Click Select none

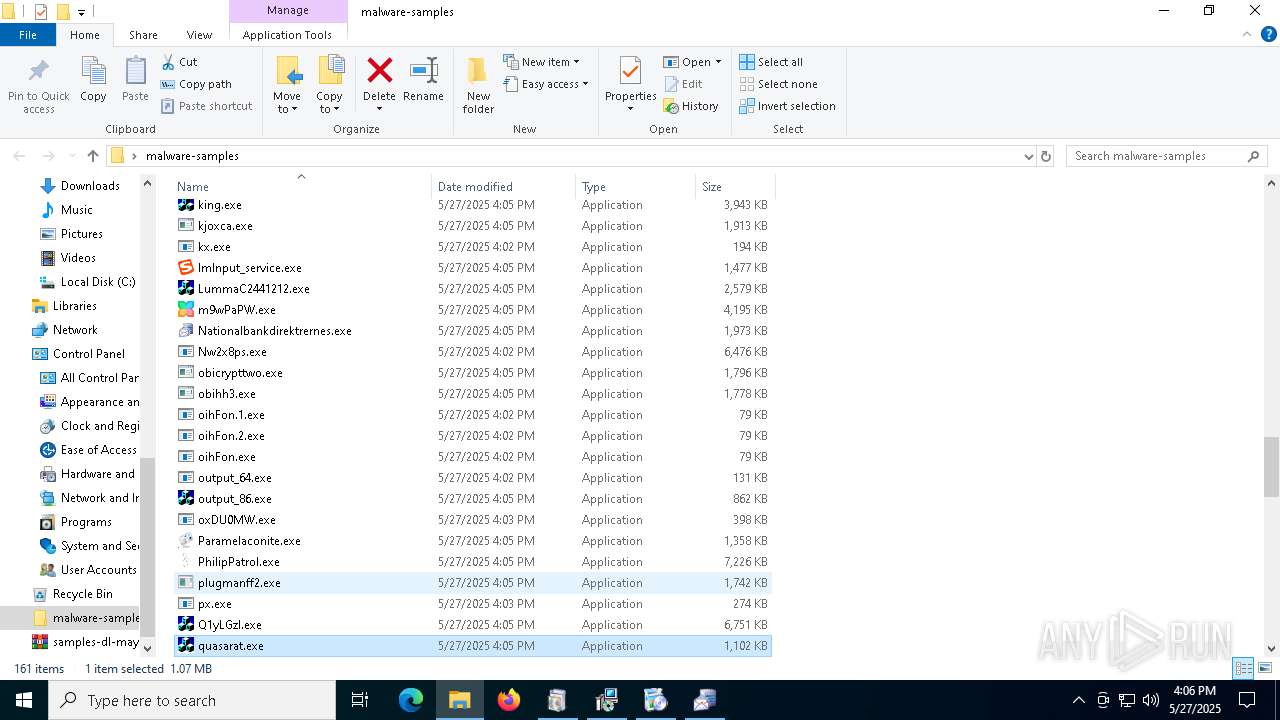[778, 84]
